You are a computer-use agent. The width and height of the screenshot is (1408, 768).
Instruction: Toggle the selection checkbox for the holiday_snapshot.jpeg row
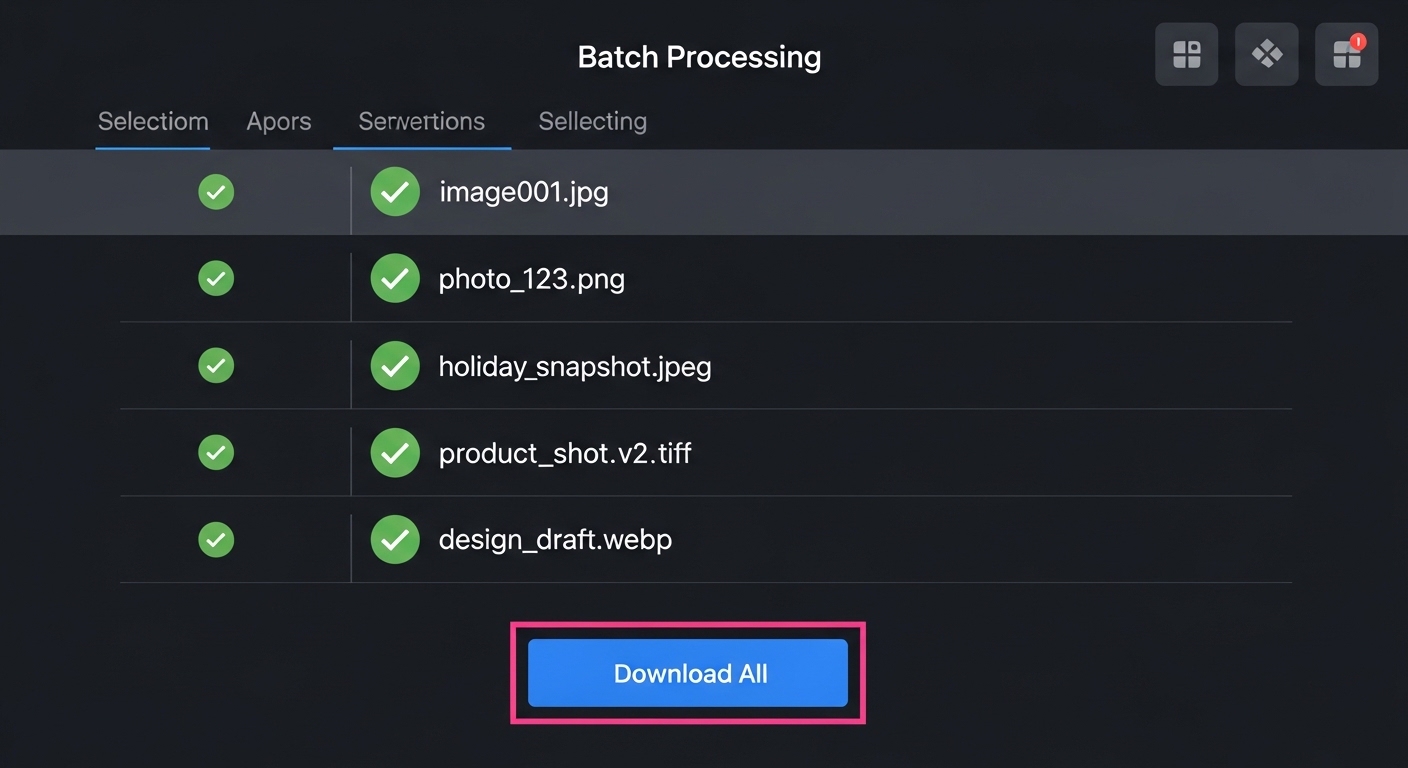pyautogui.click(x=216, y=366)
